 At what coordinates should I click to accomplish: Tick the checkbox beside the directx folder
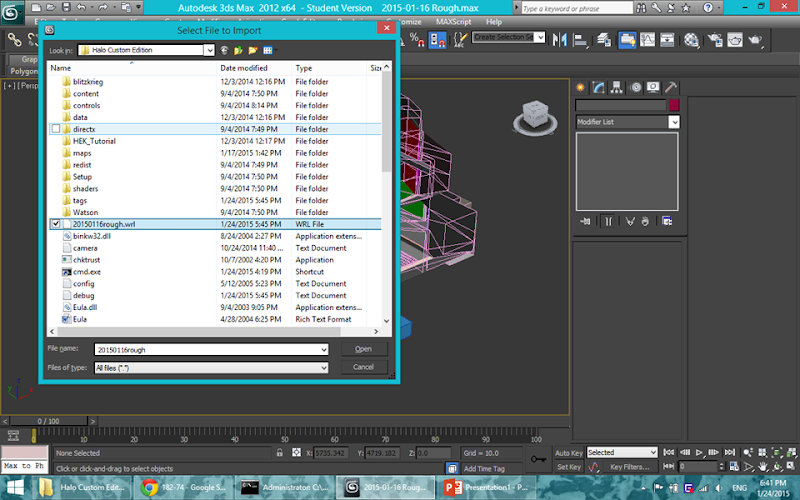pos(56,129)
